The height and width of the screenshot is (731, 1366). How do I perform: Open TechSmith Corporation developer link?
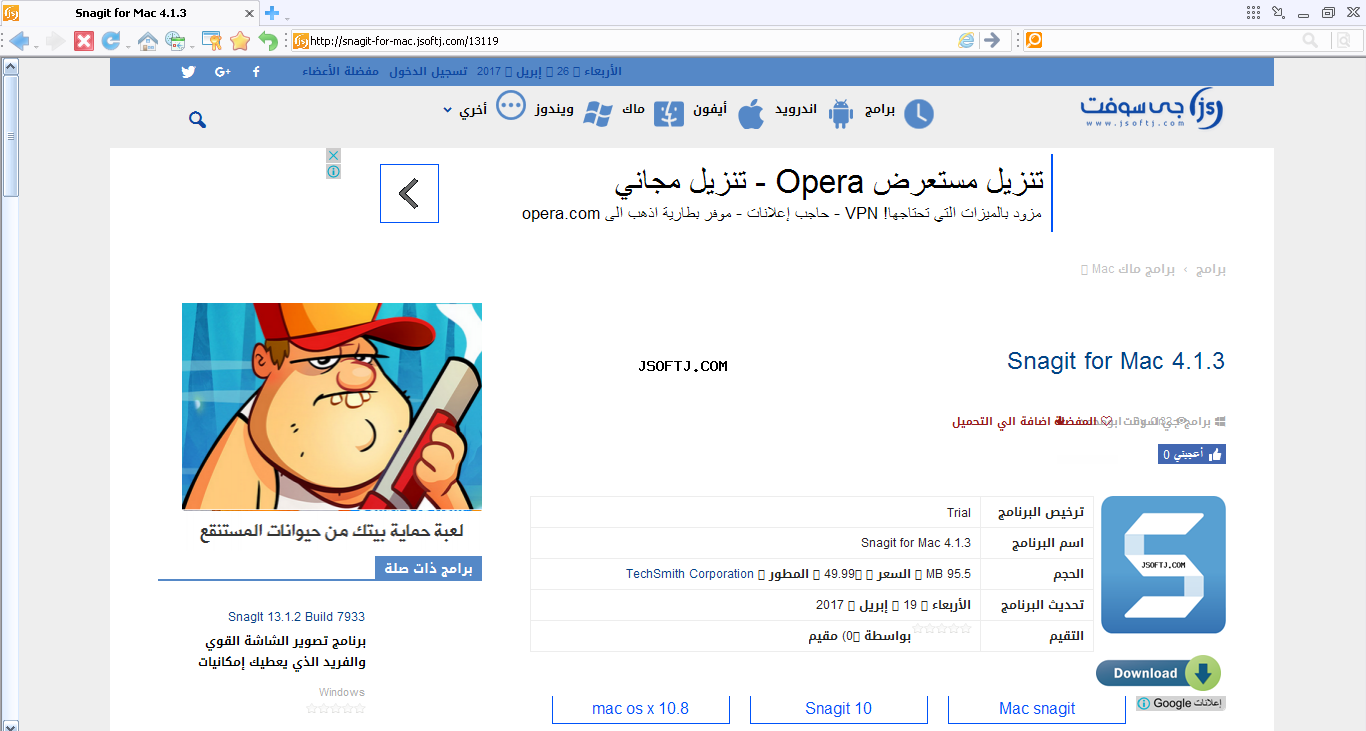(690, 574)
